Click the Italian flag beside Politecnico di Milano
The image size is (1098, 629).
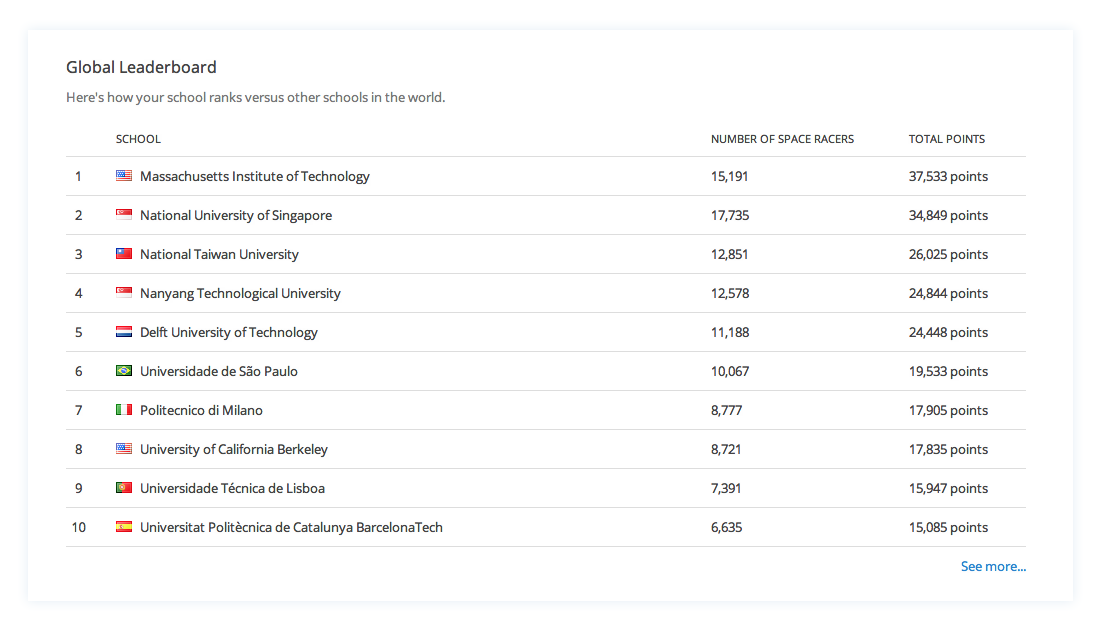click(124, 410)
